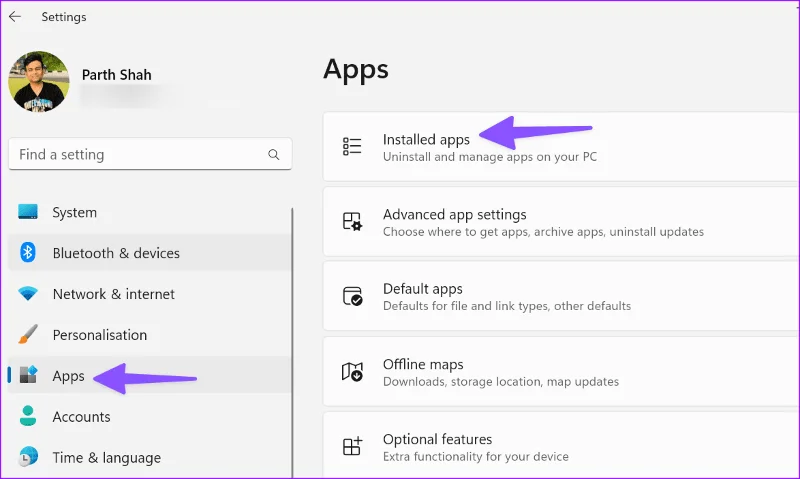Open Default apps title
800x479 pixels.
pyautogui.click(x=423, y=289)
